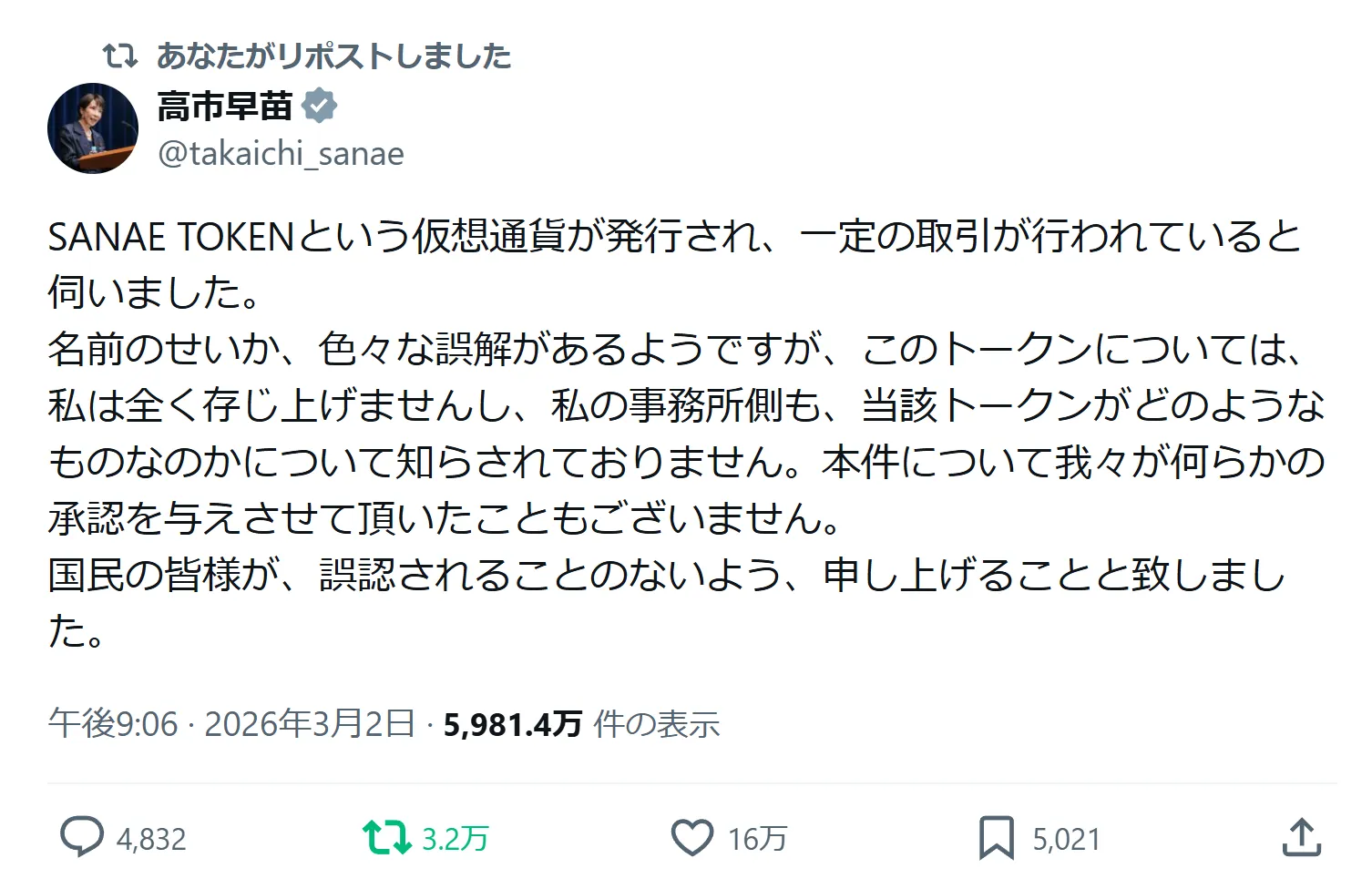Click the reply speech bubble icon

tap(81, 837)
